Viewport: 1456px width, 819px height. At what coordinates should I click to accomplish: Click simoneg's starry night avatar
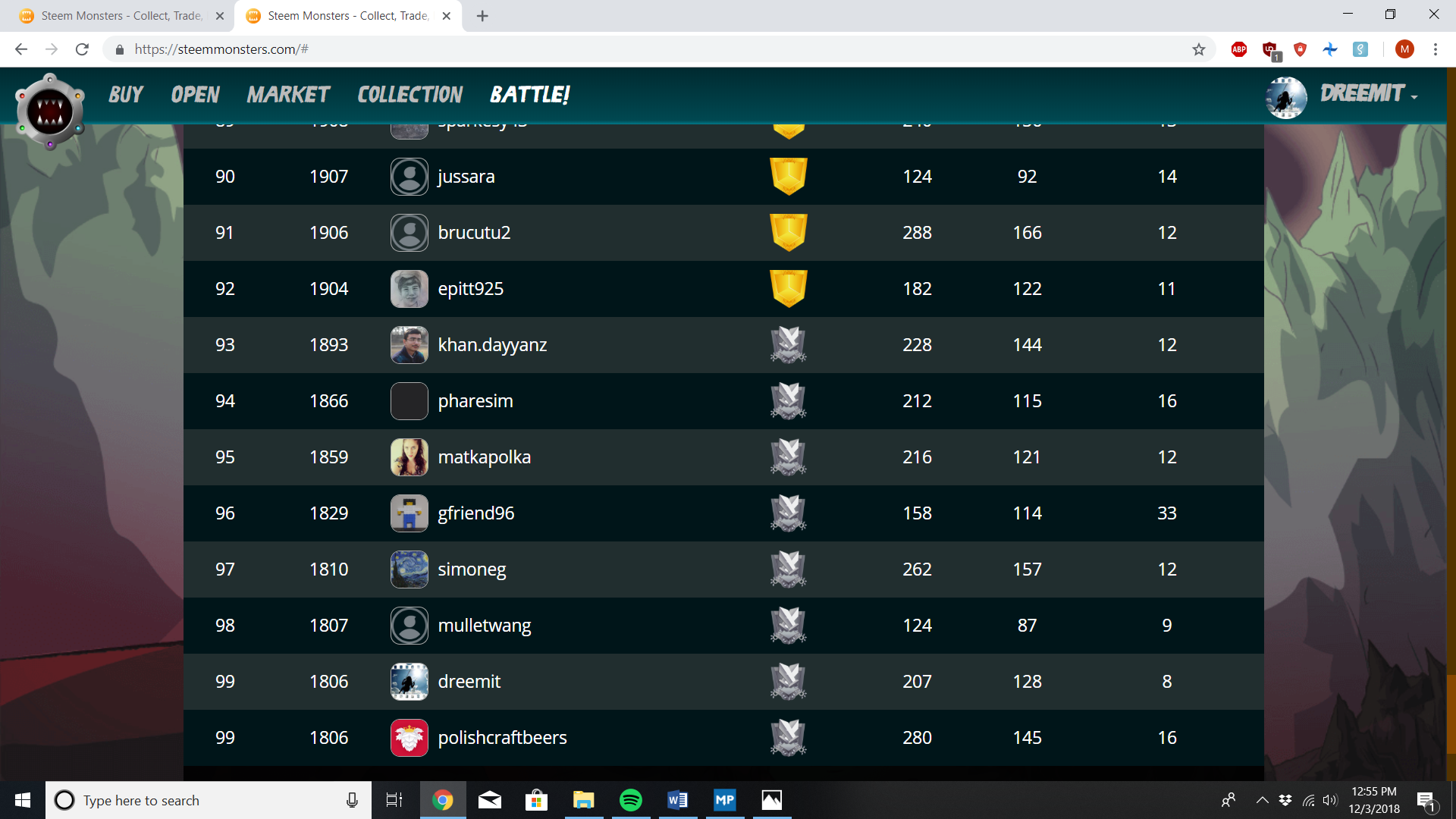[x=409, y=570]
